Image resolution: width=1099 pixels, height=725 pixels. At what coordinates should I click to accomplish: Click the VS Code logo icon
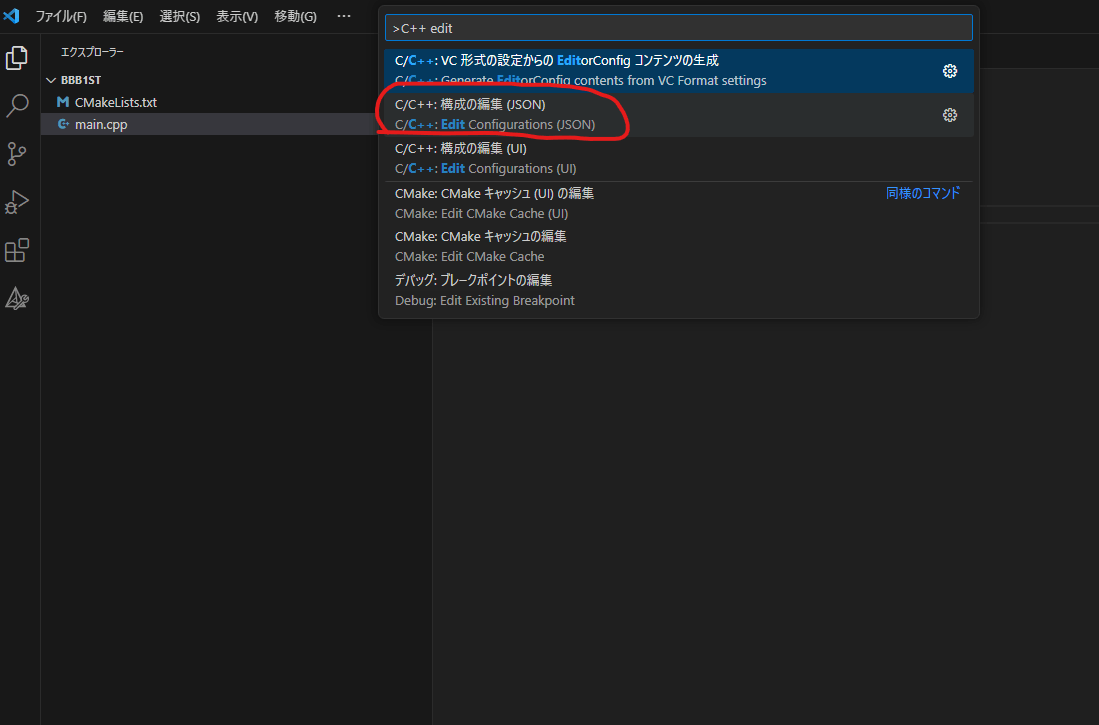[12, 15]
